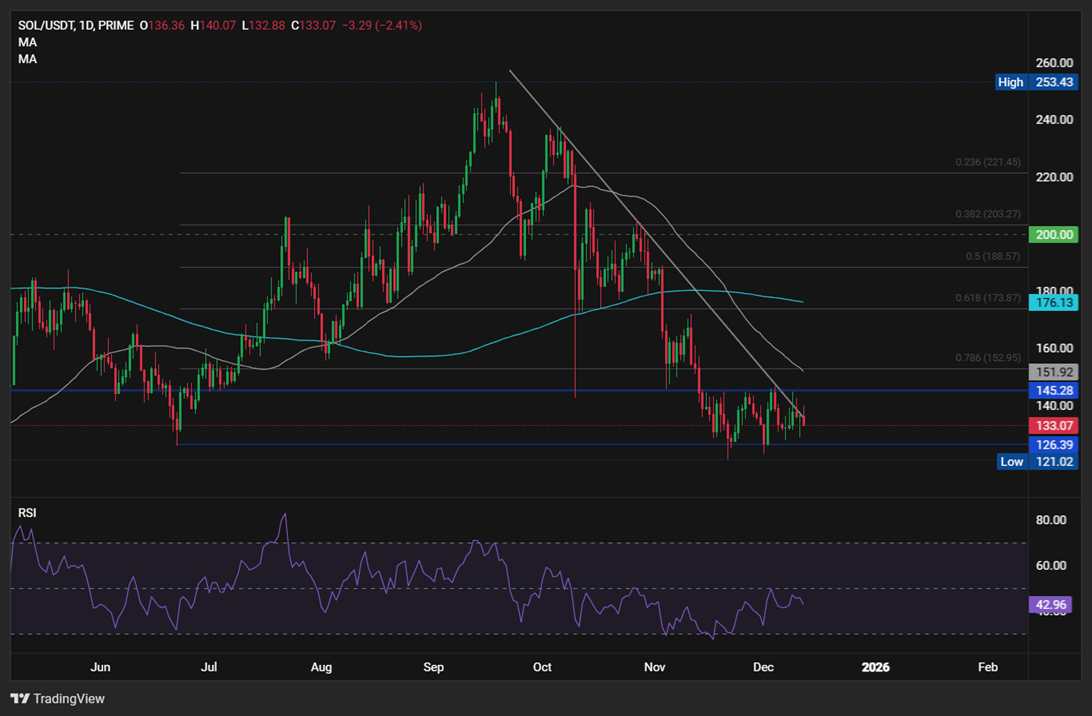This screenshot has height=716, width=1092.
Task: Click the RSI indicator label
Action: click(x=25, y=512)
